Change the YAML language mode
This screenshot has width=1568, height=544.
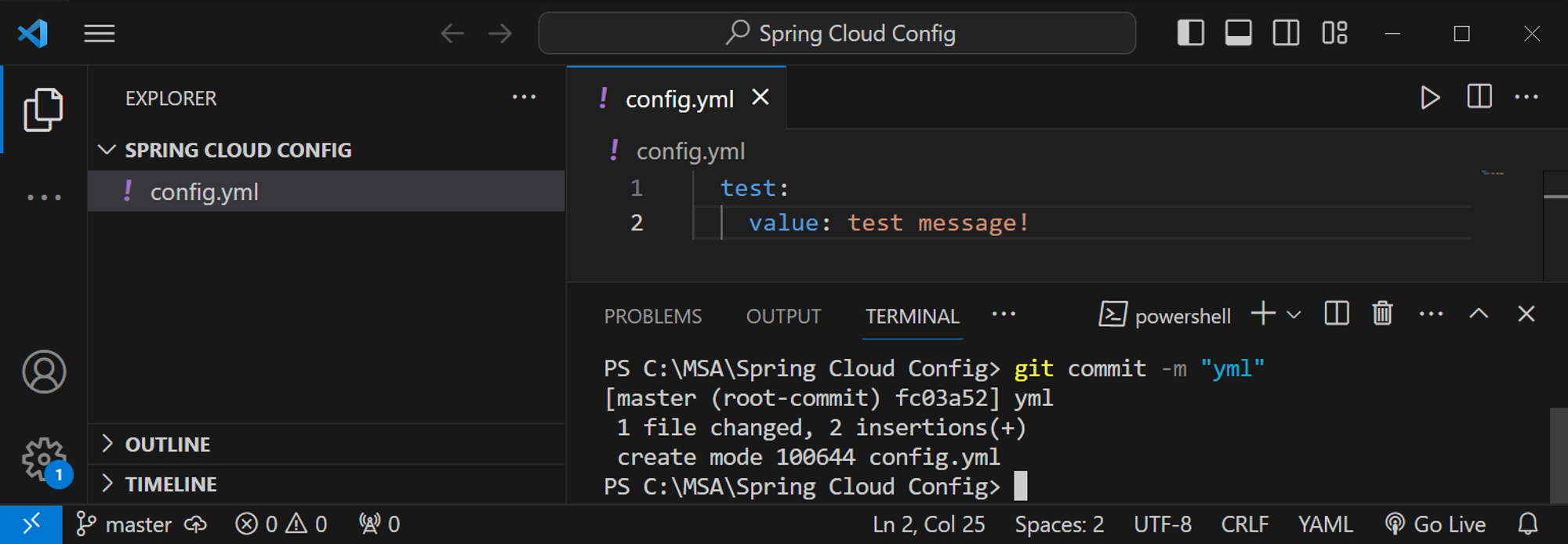(1325, 524)
